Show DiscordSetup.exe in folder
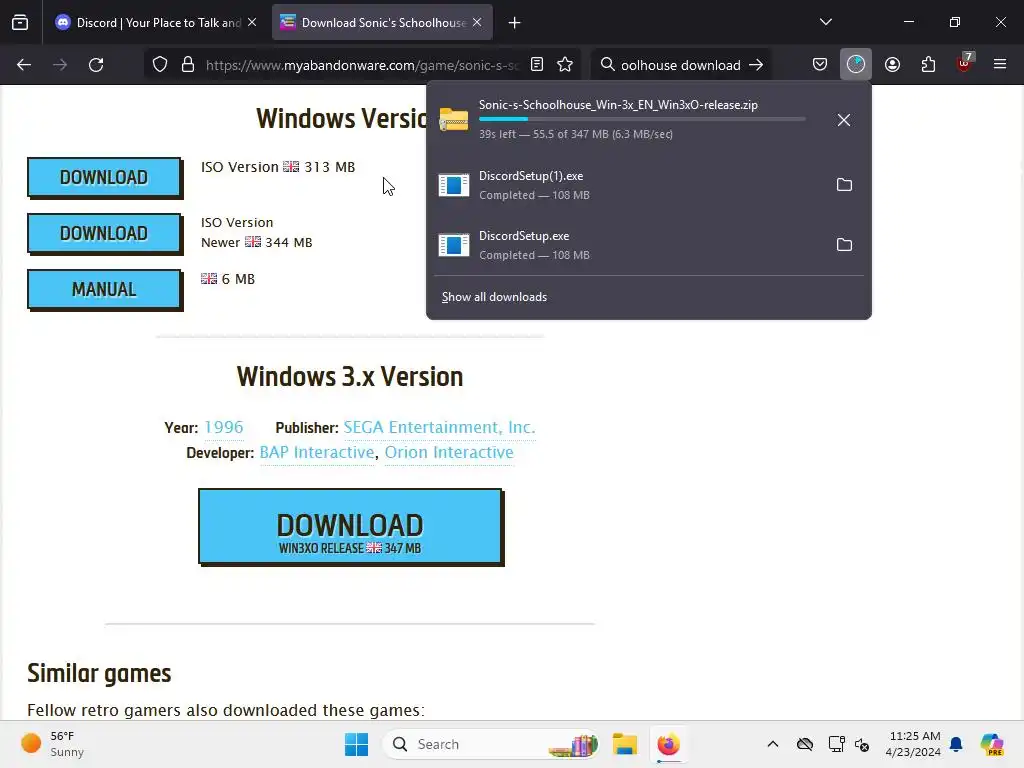1024x768 pixels. pos(844,245)
